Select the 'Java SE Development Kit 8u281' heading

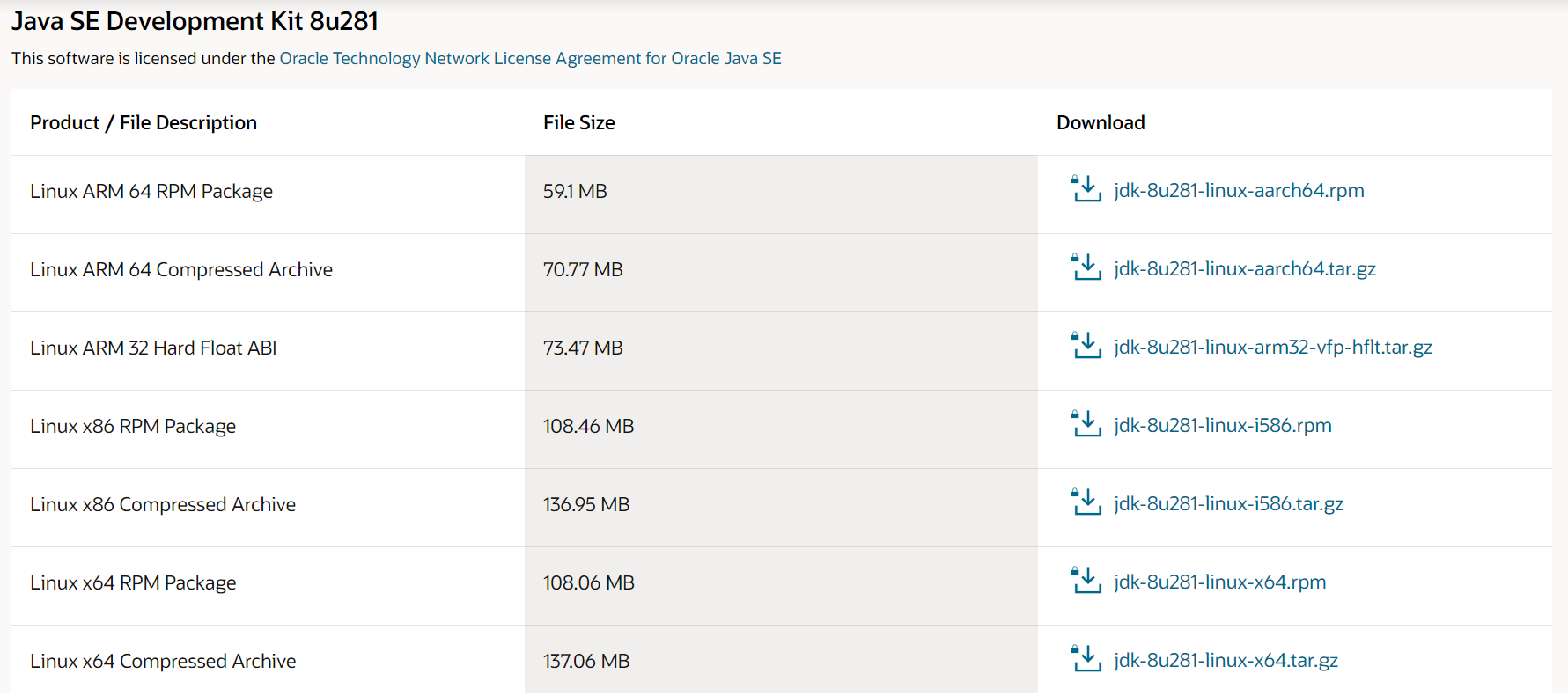click(x=195, y=21)
